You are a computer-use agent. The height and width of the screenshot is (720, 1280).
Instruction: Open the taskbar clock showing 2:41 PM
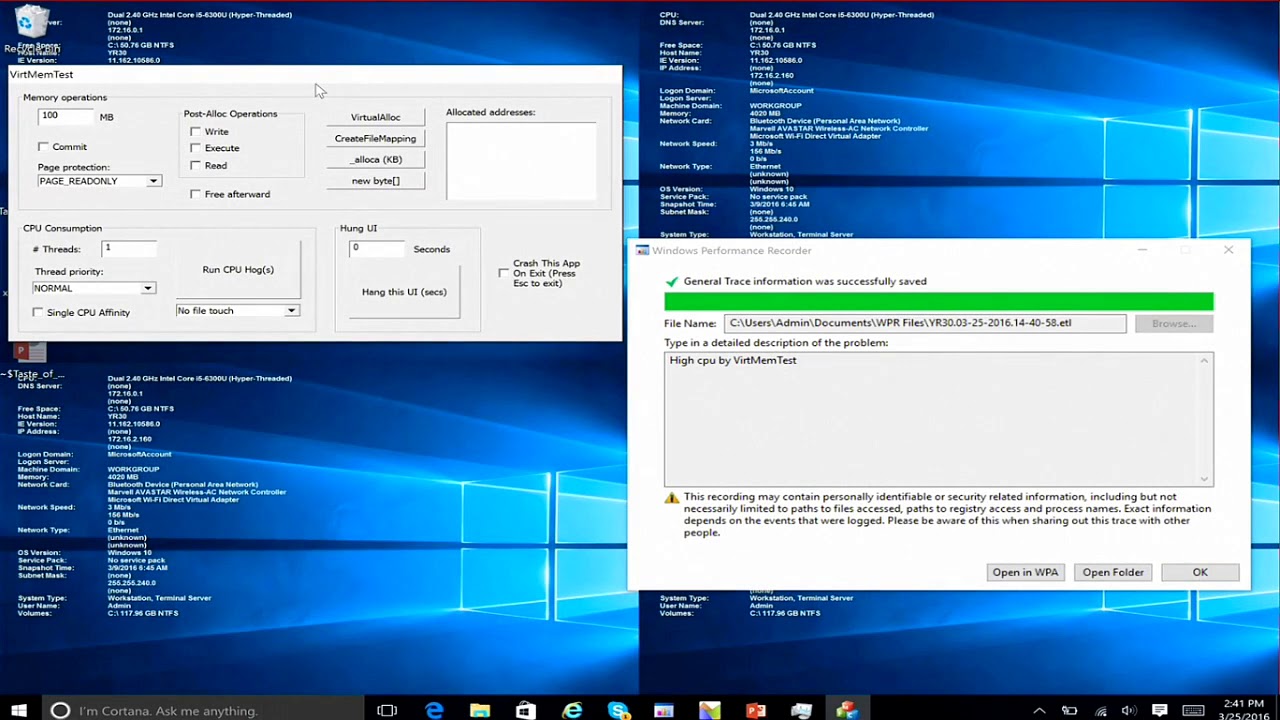pos(1242,711)
